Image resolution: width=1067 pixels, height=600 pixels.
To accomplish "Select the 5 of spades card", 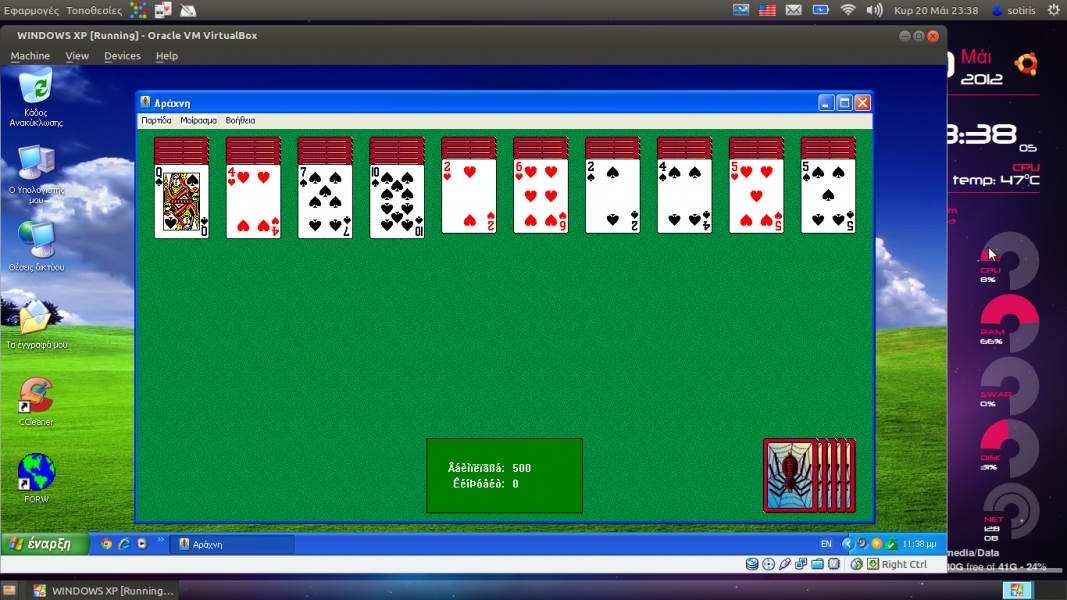I will coord(828,197).
